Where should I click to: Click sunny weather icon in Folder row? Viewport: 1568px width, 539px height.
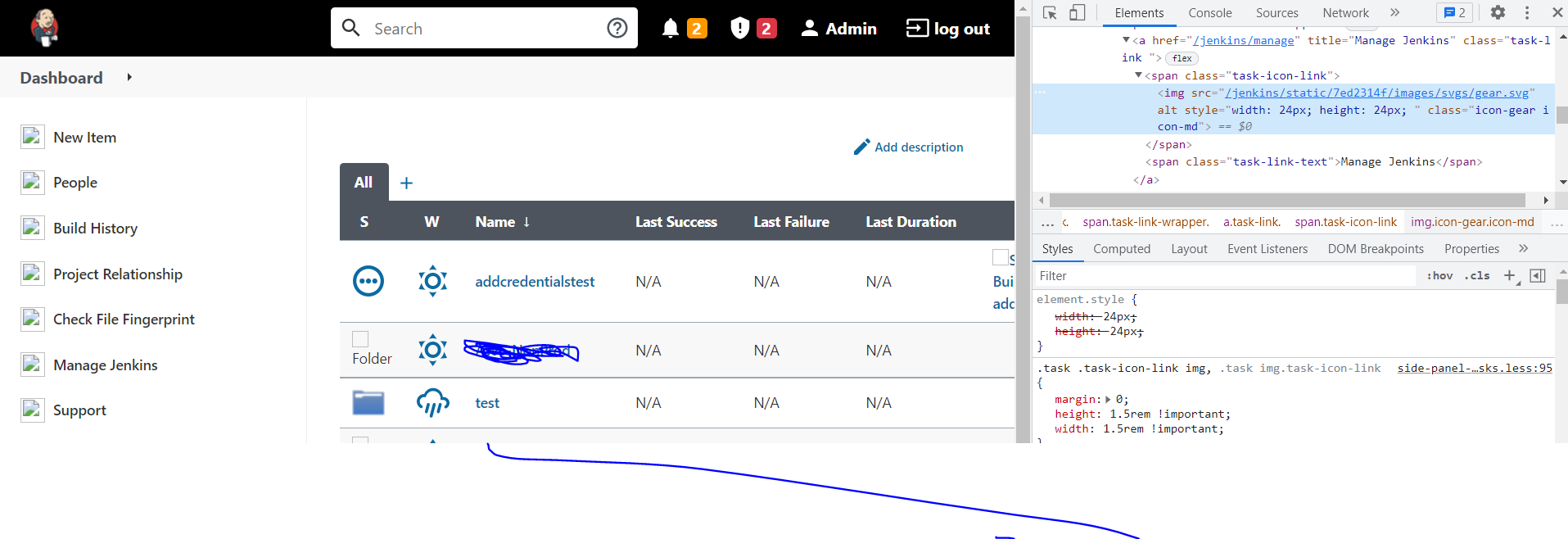pos(432,350)
